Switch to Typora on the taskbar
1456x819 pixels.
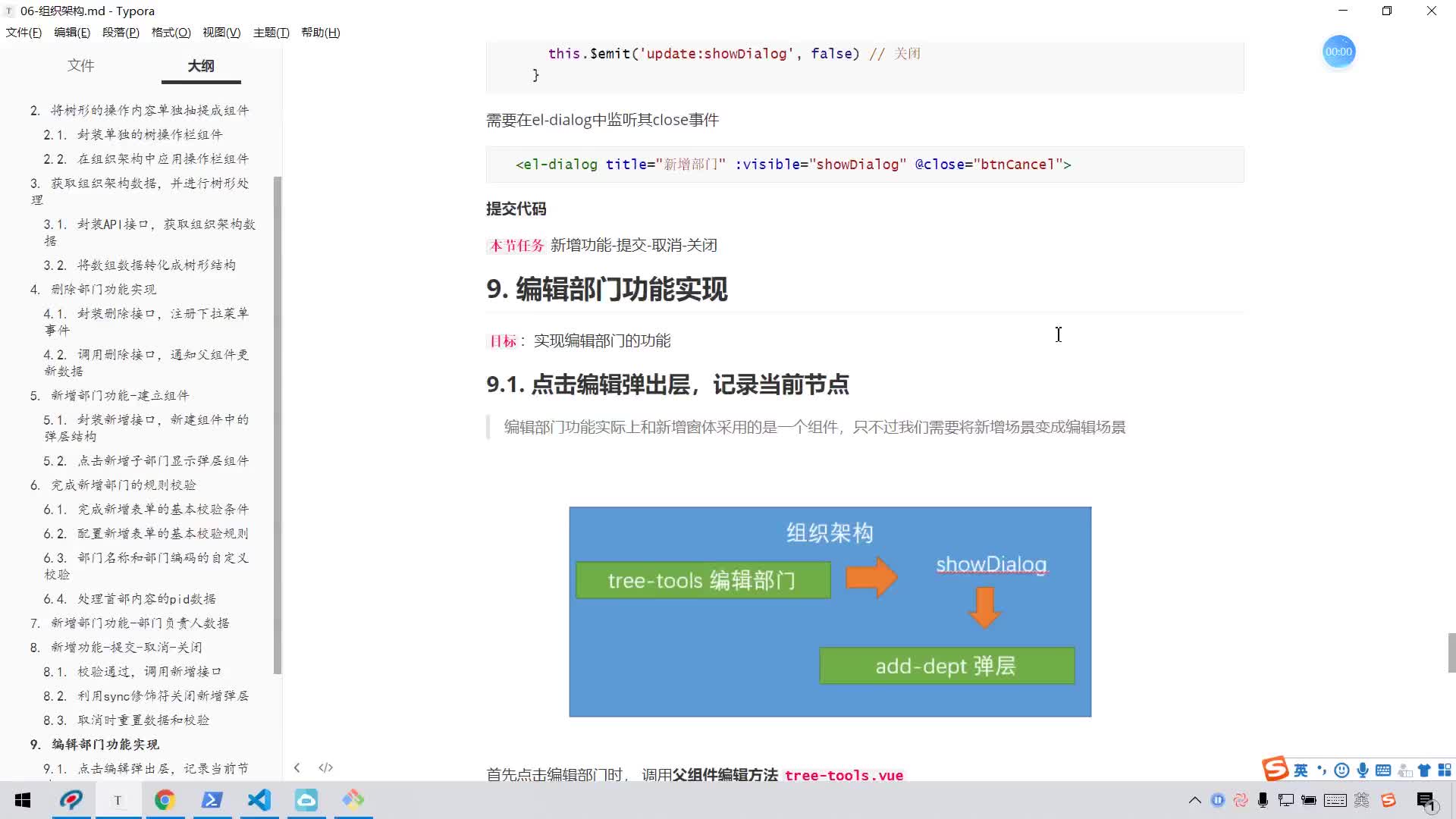[118, 800]
